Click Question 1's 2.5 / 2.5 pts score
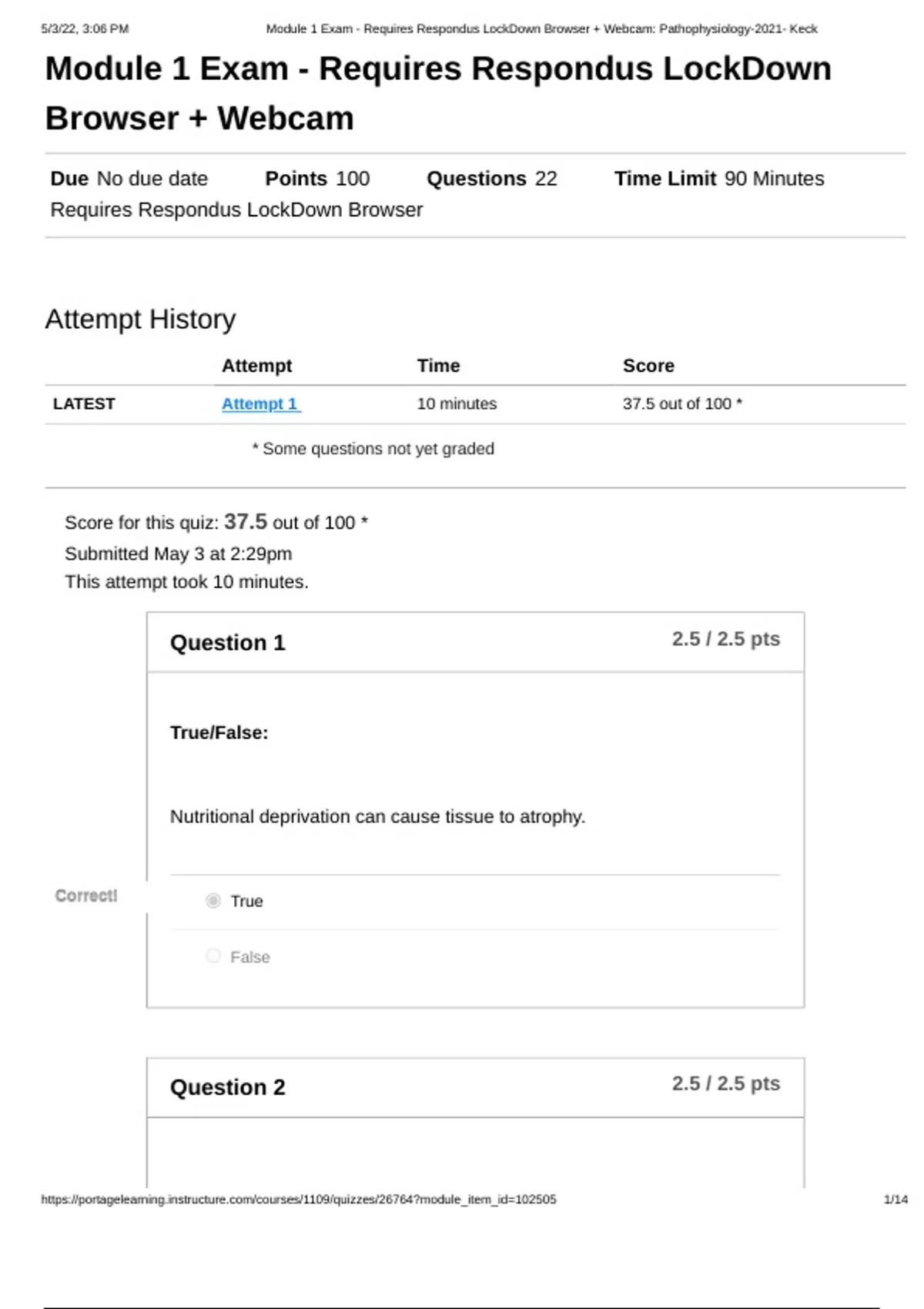 pos(725,639)
